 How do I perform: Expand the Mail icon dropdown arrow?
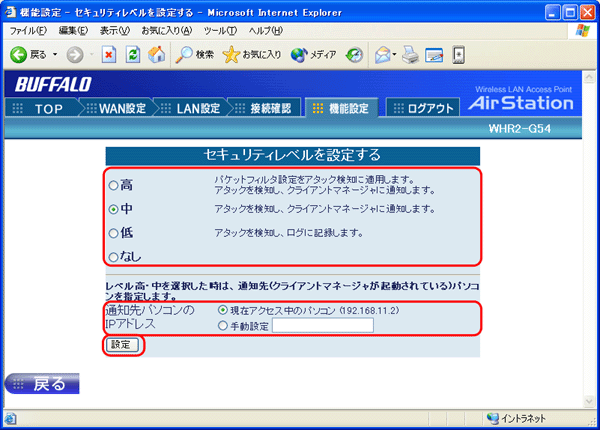click(x=395, y=55)
